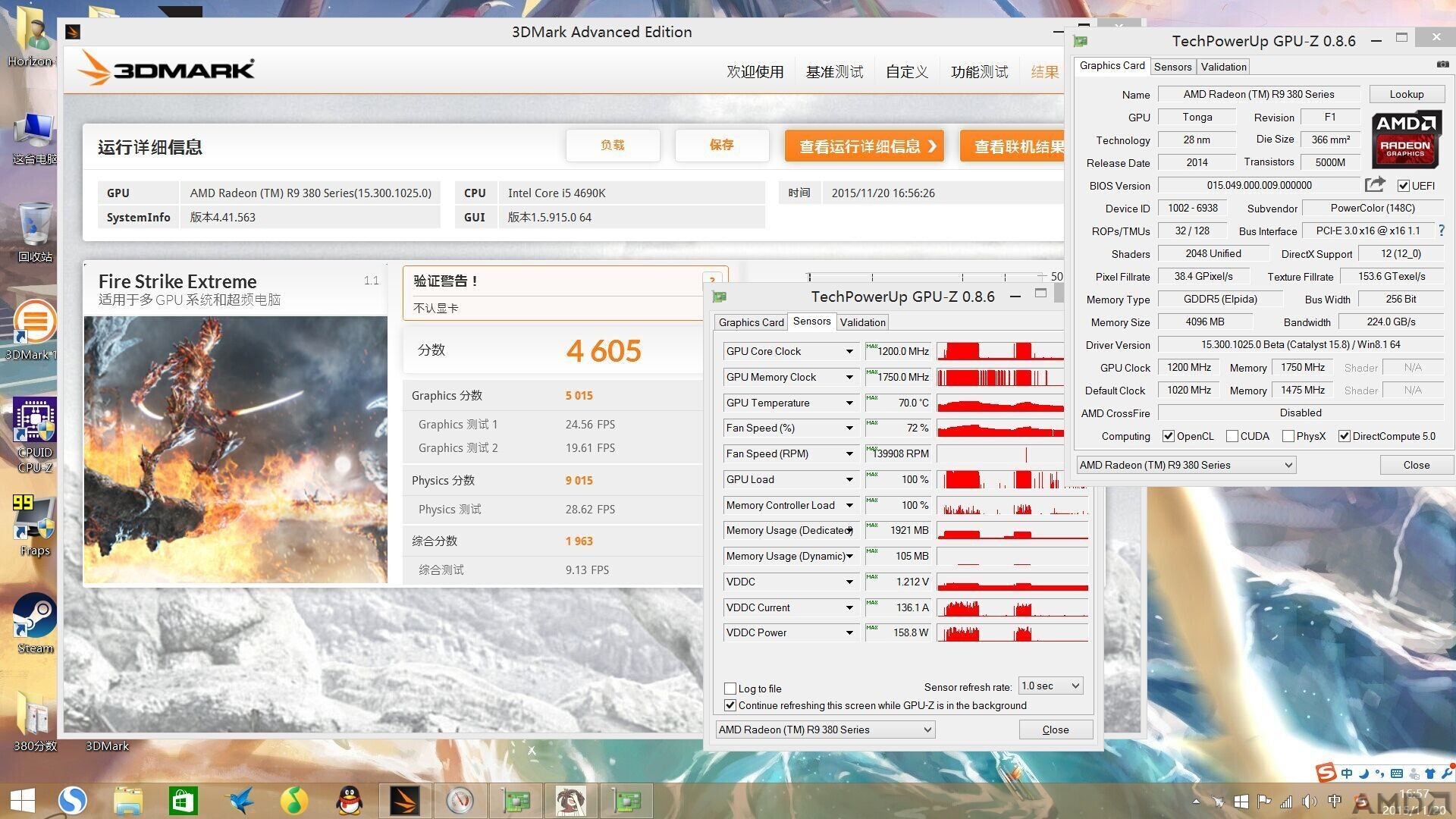This screenshot has height=819, width=1456.
Task: Open Windows Store from the taskbar
Action: (x=183, y=801)
